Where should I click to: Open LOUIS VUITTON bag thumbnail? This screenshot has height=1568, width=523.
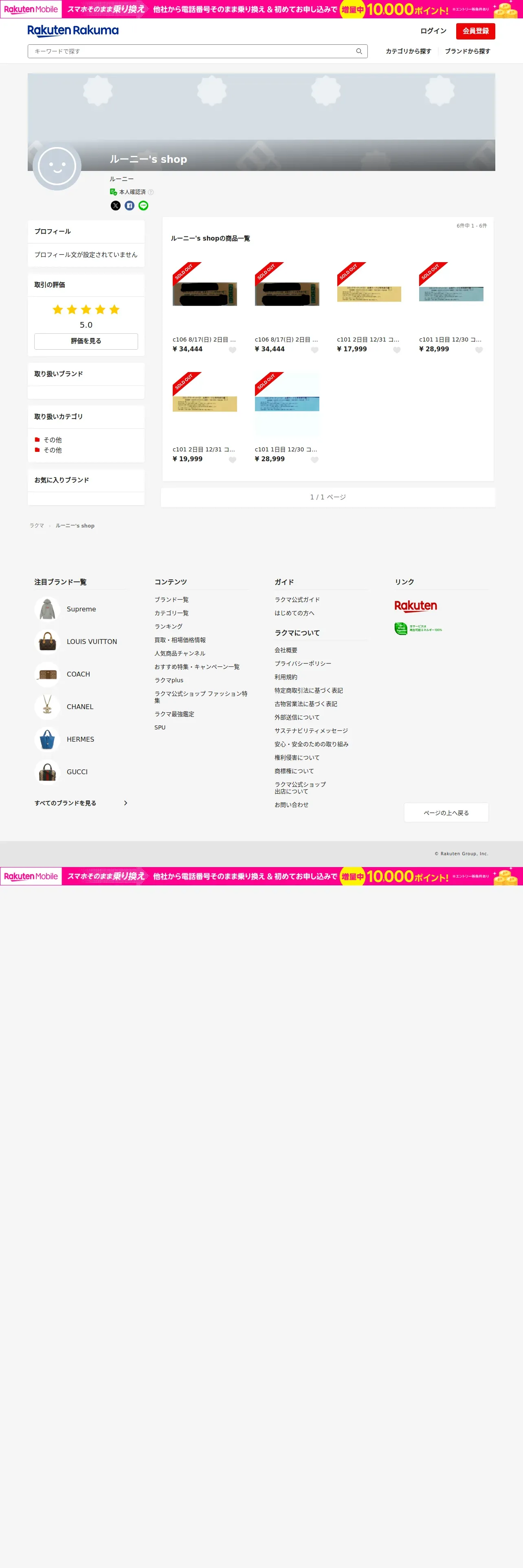click(x=48, y=642)
